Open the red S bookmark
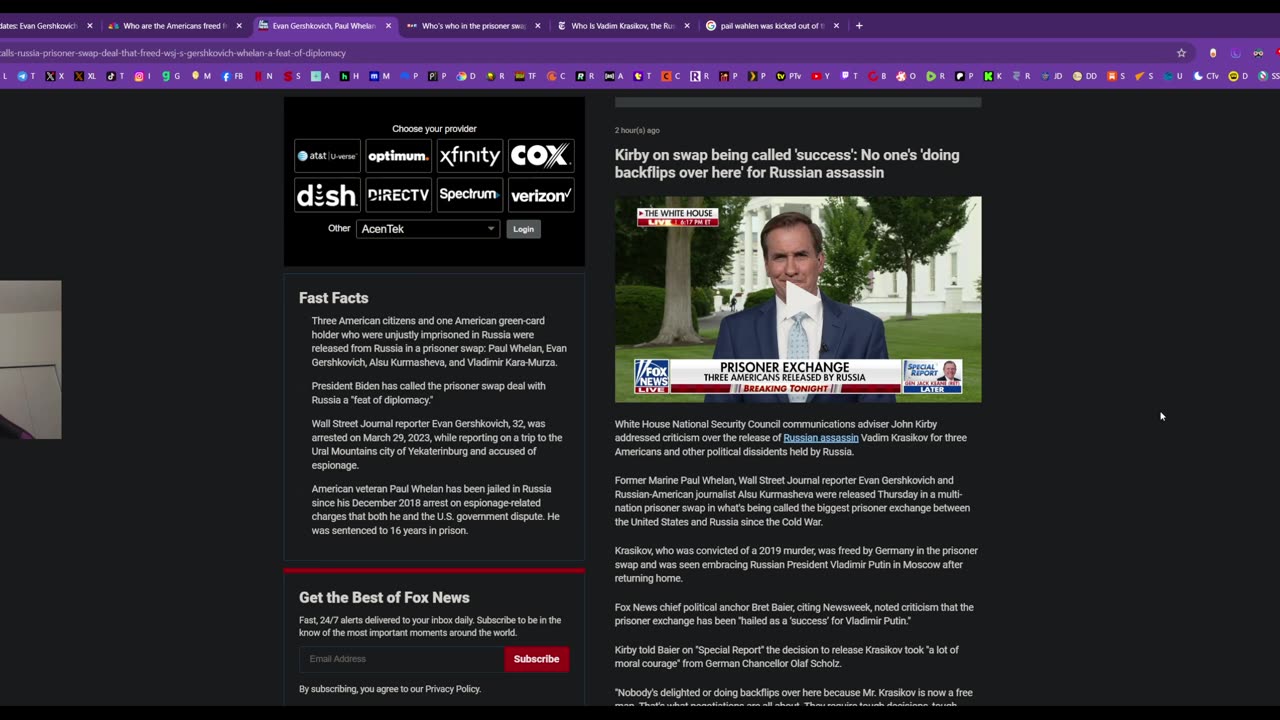Viewport: 1280px width, 720px height. tap(292, 76)
